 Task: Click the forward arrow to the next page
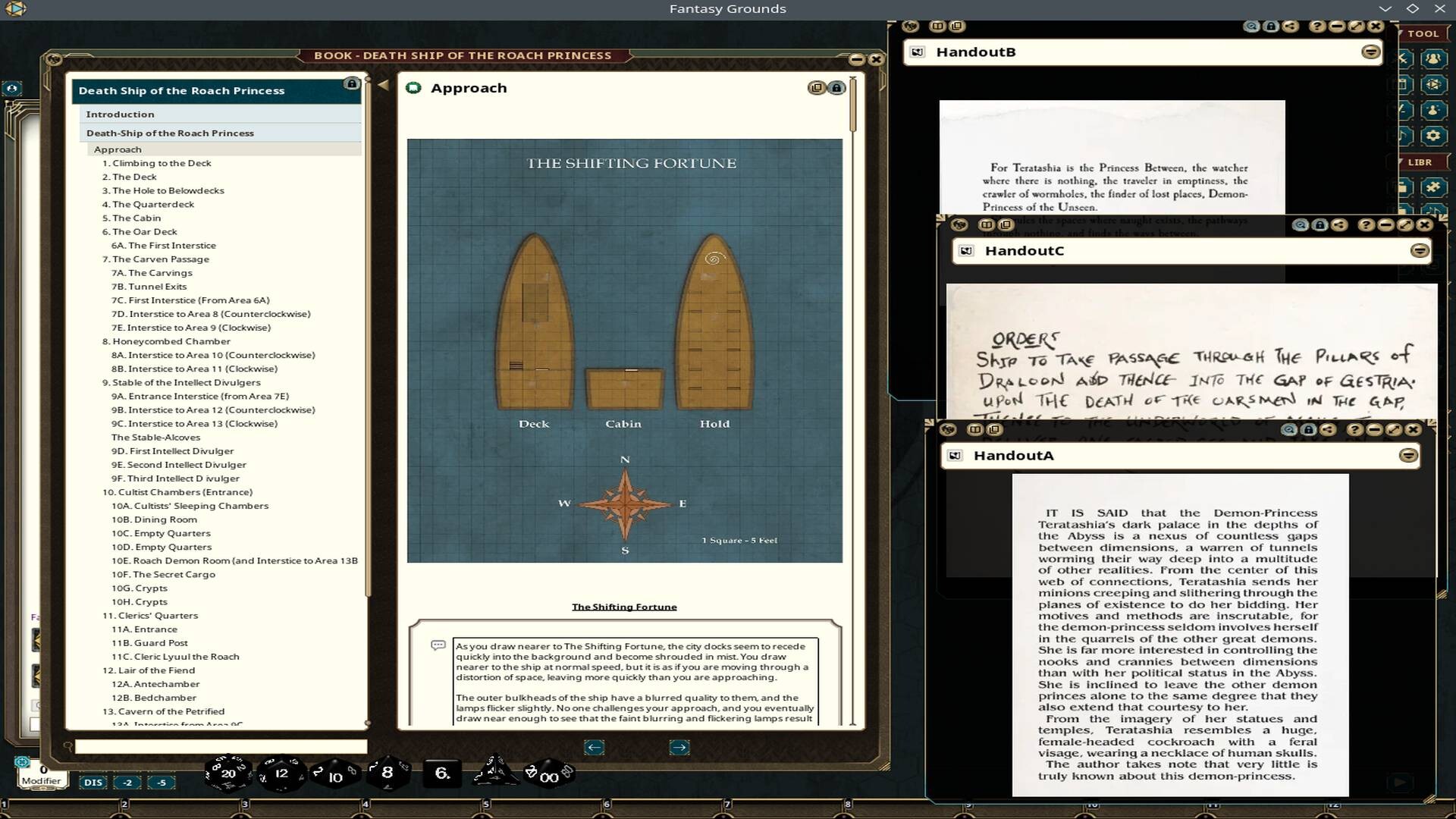tap(679, 748)
